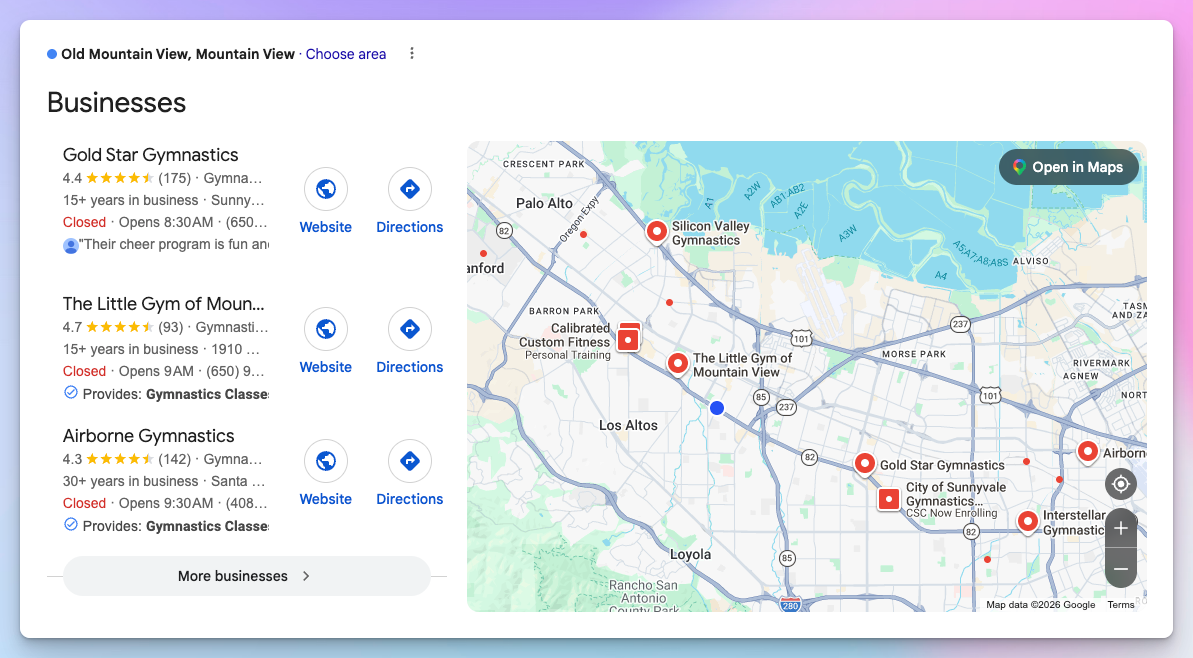The image size is (1193, 658).
Task: Click the my-location target icon on map
Action: tap(1121, 484)
